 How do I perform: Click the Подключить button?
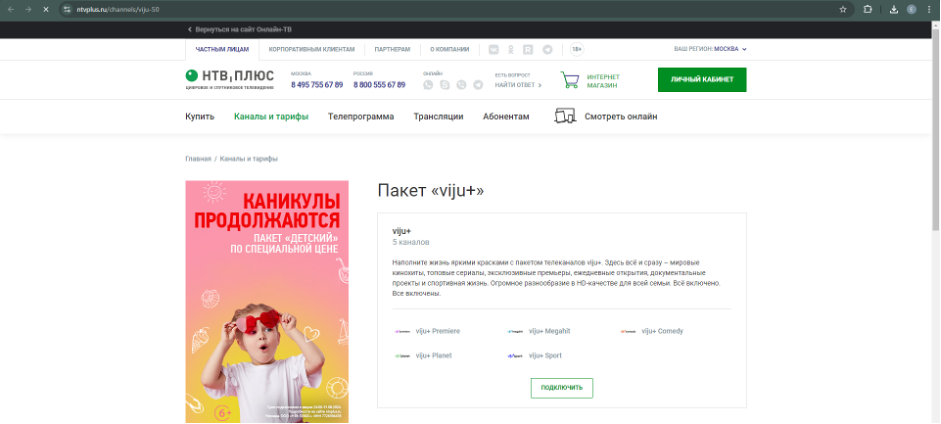pos(562,388)
